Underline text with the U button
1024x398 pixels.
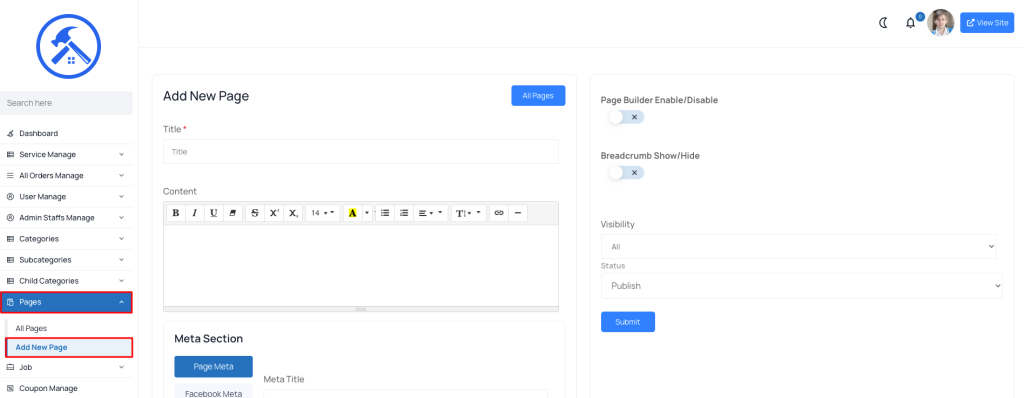click(x=214, y=213)
